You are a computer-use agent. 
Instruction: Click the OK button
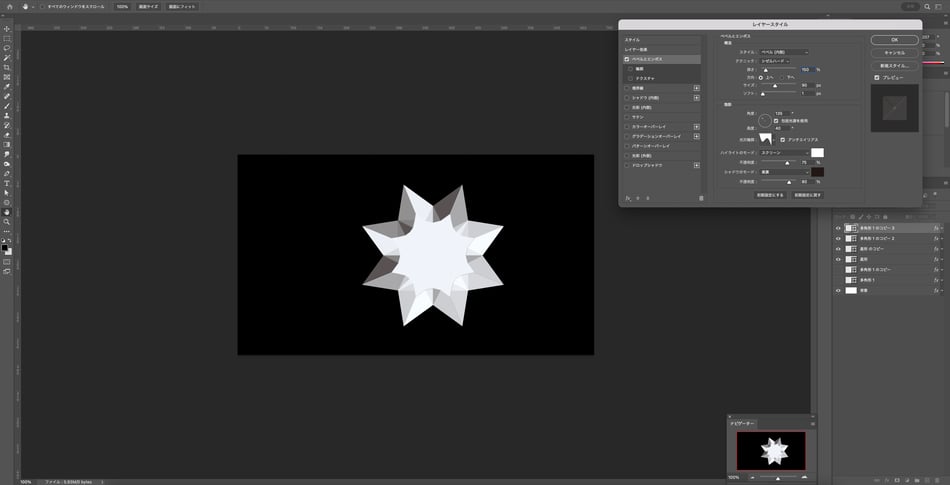893,39
